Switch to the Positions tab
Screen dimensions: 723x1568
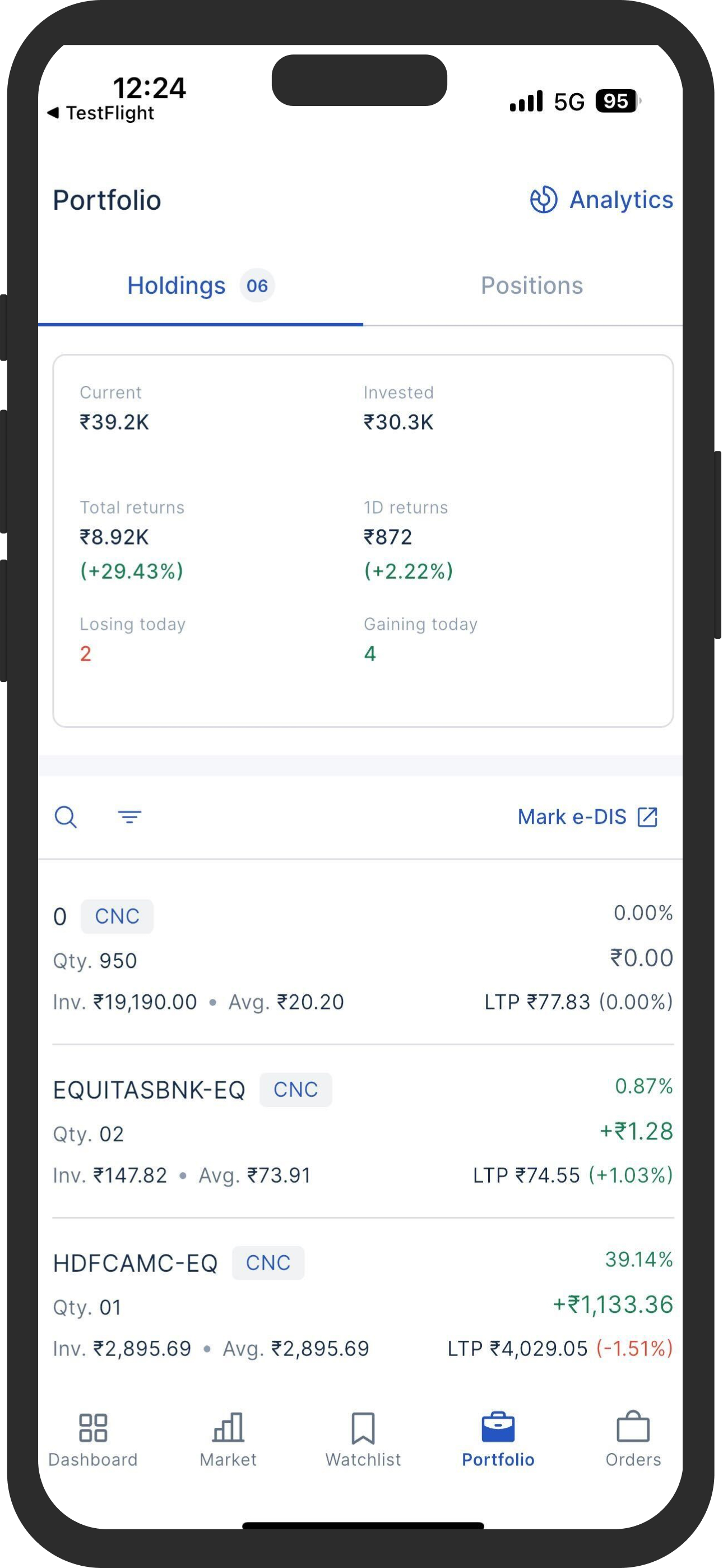(532, 285)
